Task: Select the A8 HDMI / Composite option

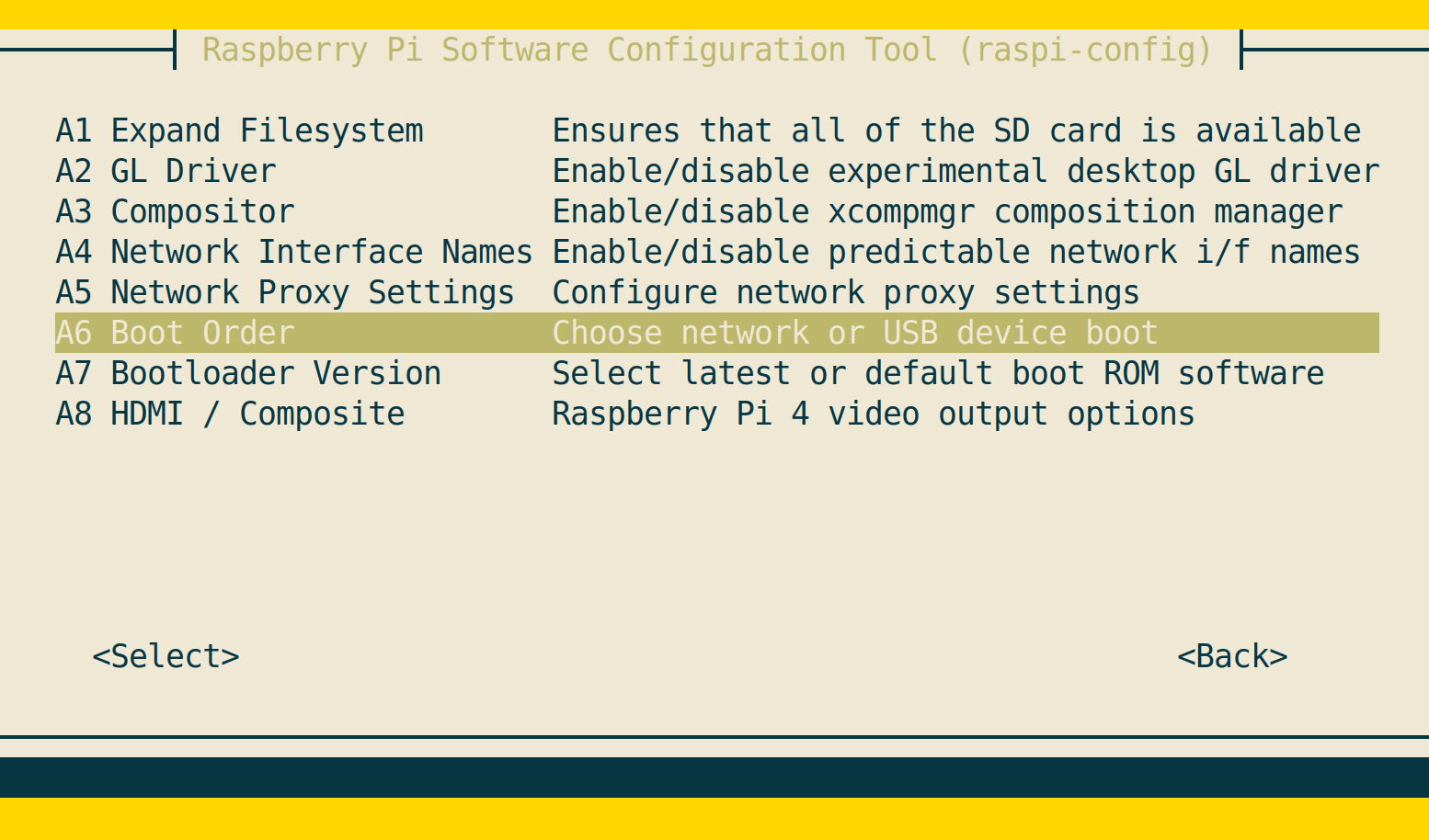Action: pos(230,414)
